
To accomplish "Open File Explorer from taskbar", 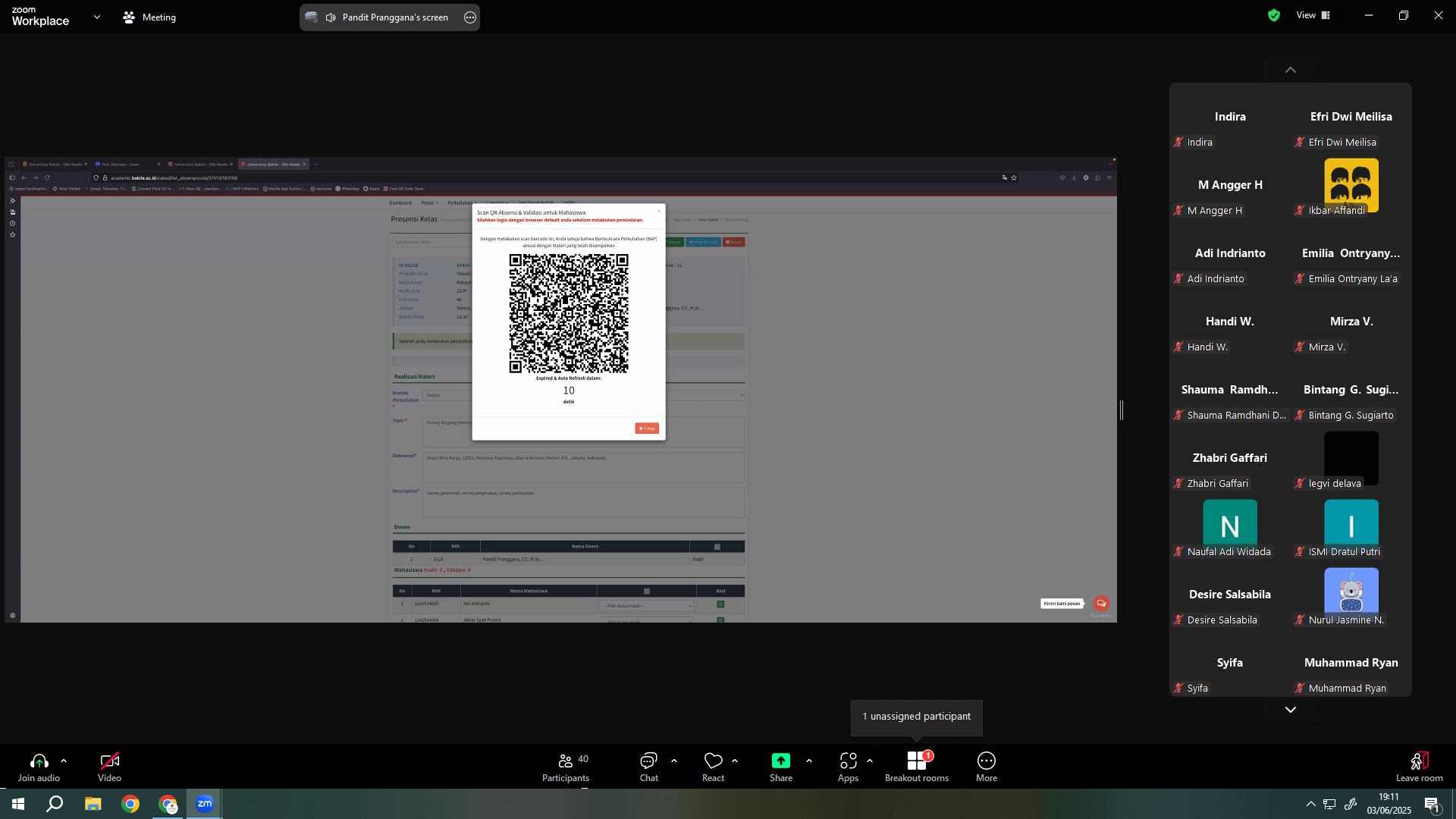I will coord(93,804).
